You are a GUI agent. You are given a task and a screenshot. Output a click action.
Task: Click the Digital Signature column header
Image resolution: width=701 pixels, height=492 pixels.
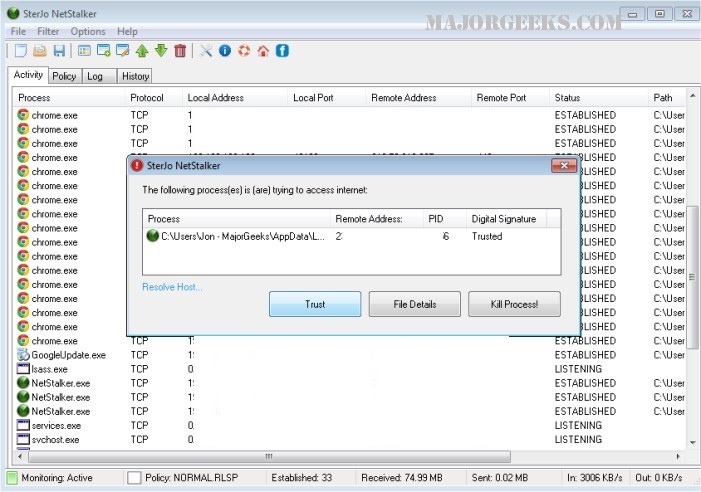click(x=507, y=219)
